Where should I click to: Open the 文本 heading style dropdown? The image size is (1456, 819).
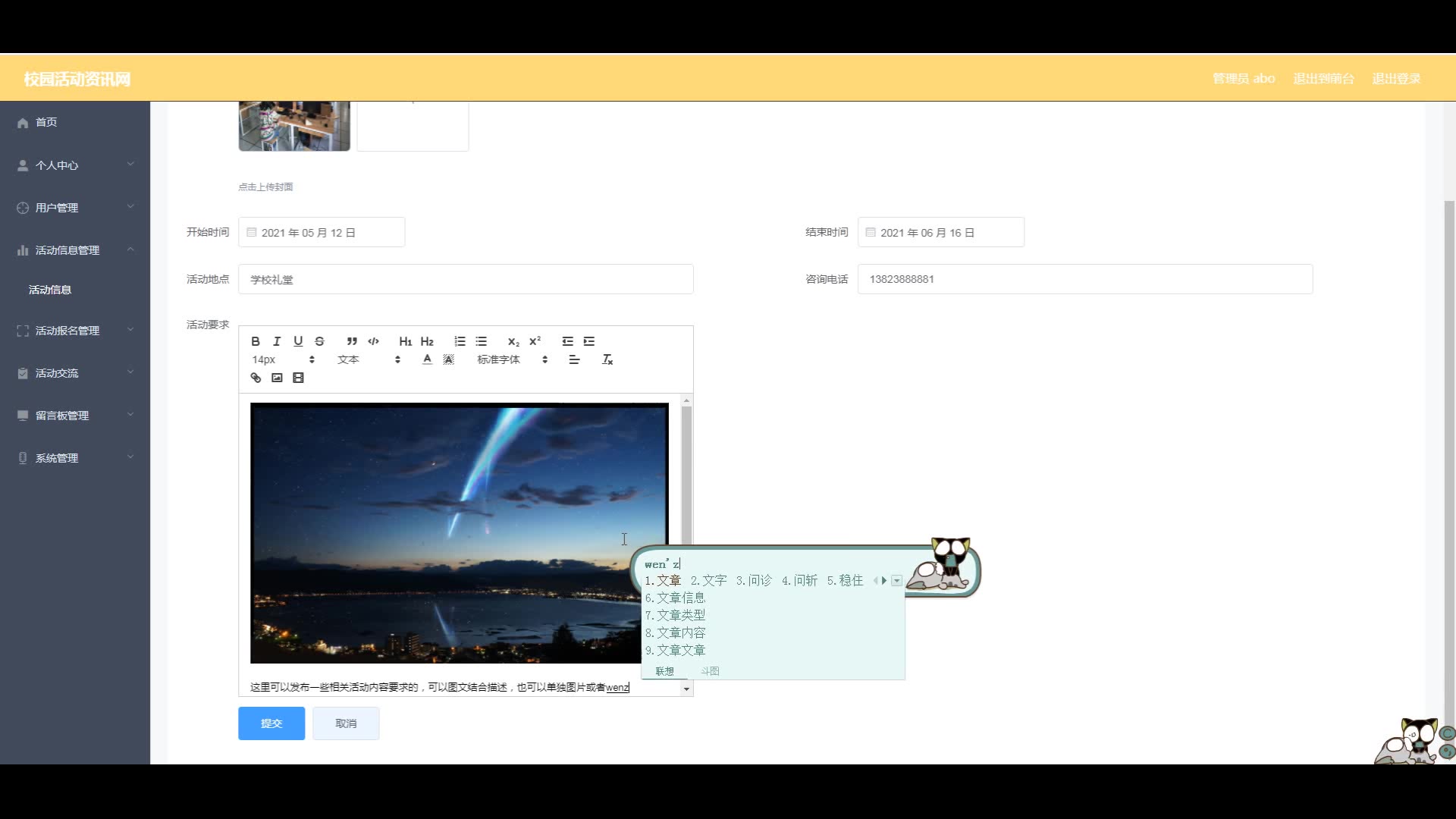pos(369,359)
